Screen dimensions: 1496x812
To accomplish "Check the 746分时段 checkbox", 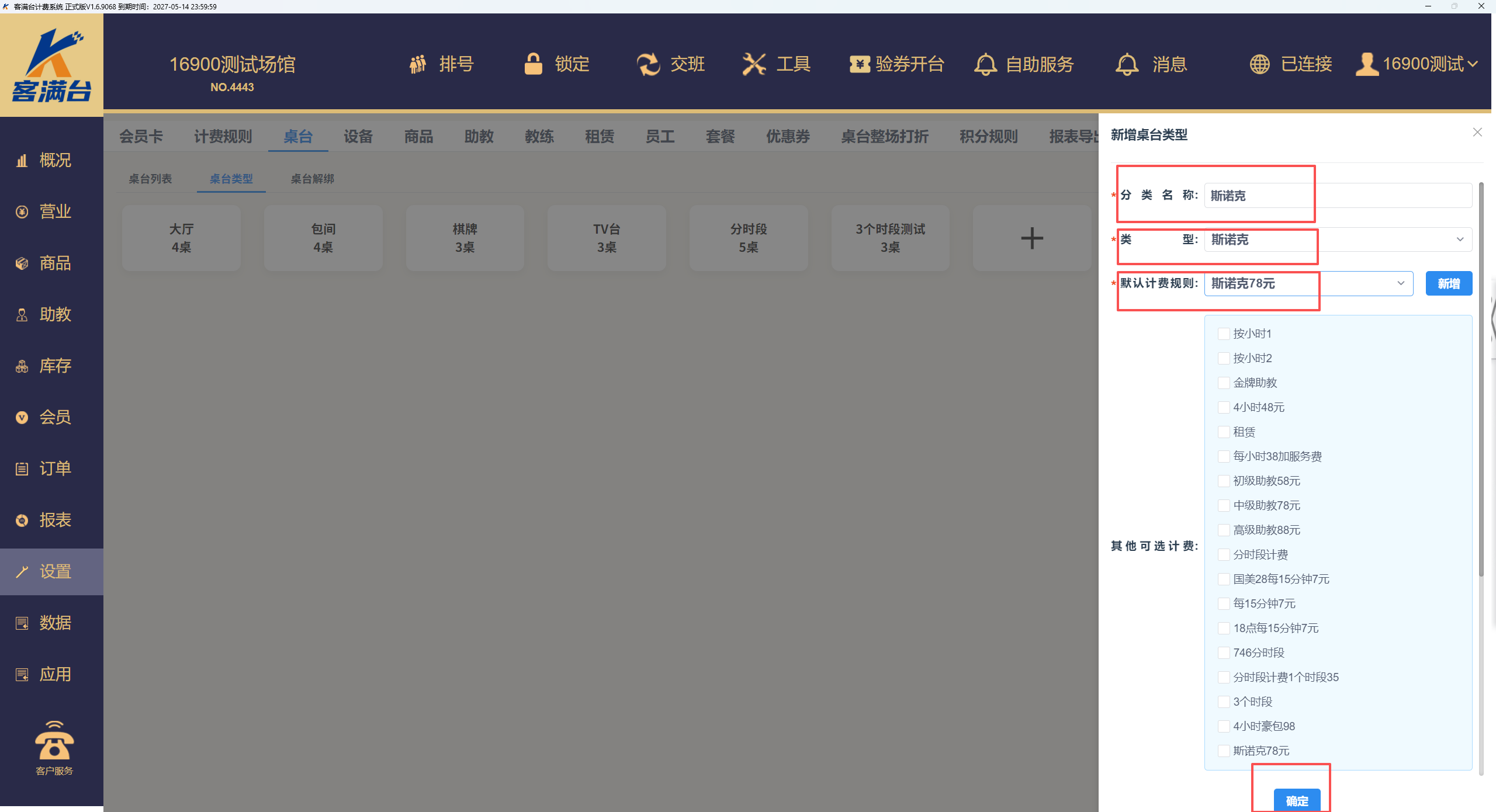I will [1224, 653].
